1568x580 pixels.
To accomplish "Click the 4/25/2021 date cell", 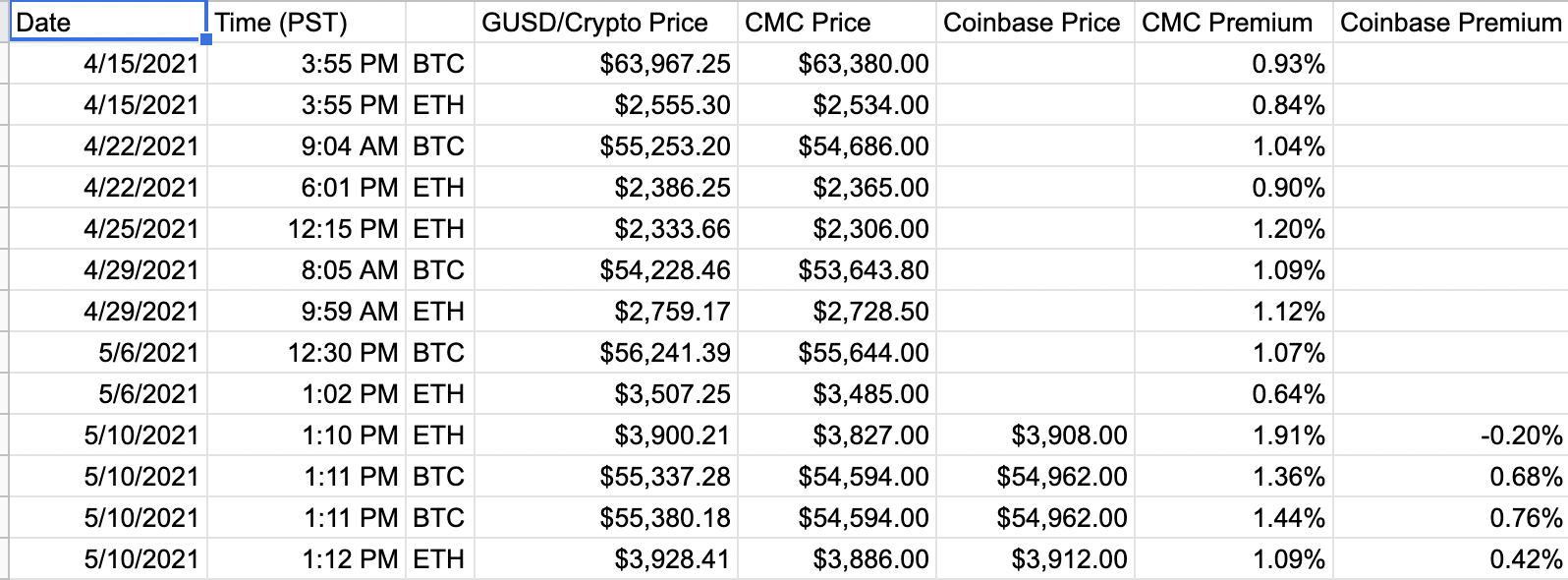I will (108, 229).
